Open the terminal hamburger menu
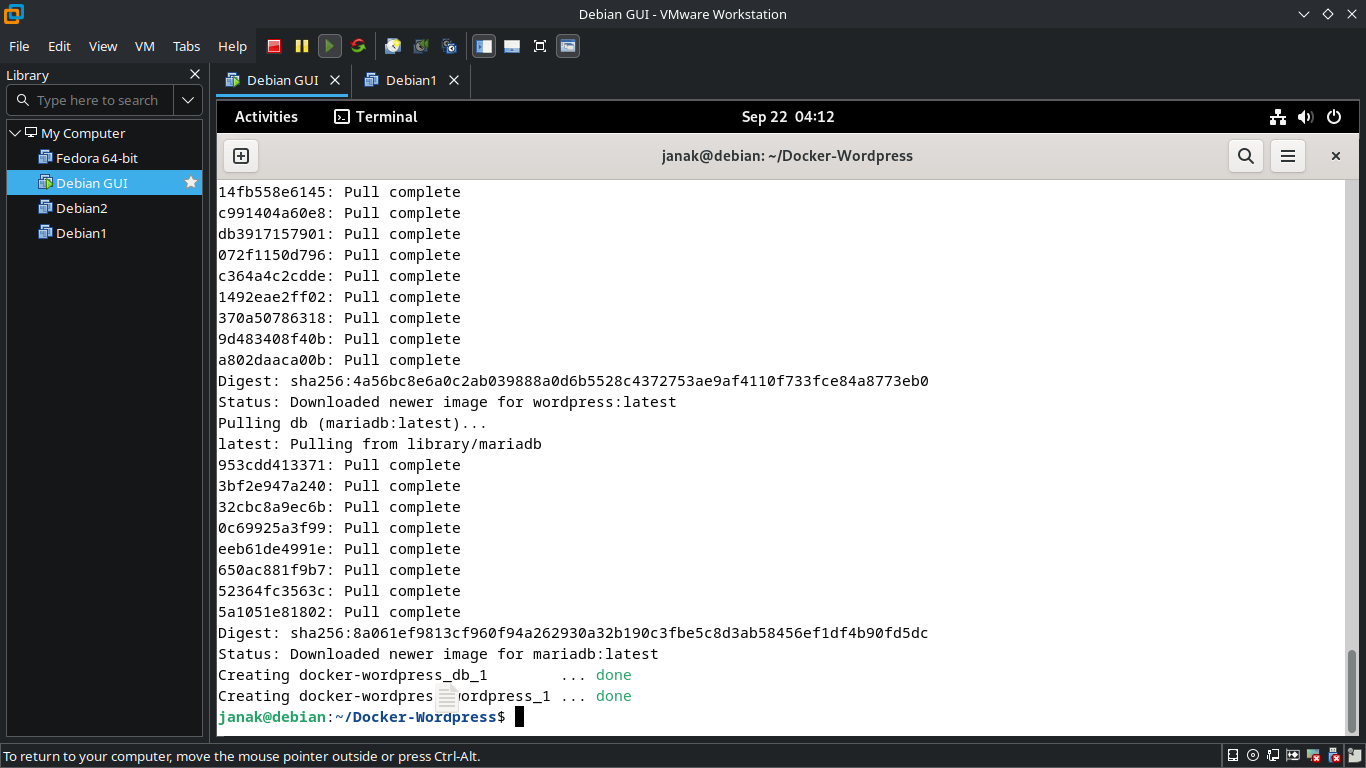This screenshot has width=1366, height=768. (x=1288, y=156)
